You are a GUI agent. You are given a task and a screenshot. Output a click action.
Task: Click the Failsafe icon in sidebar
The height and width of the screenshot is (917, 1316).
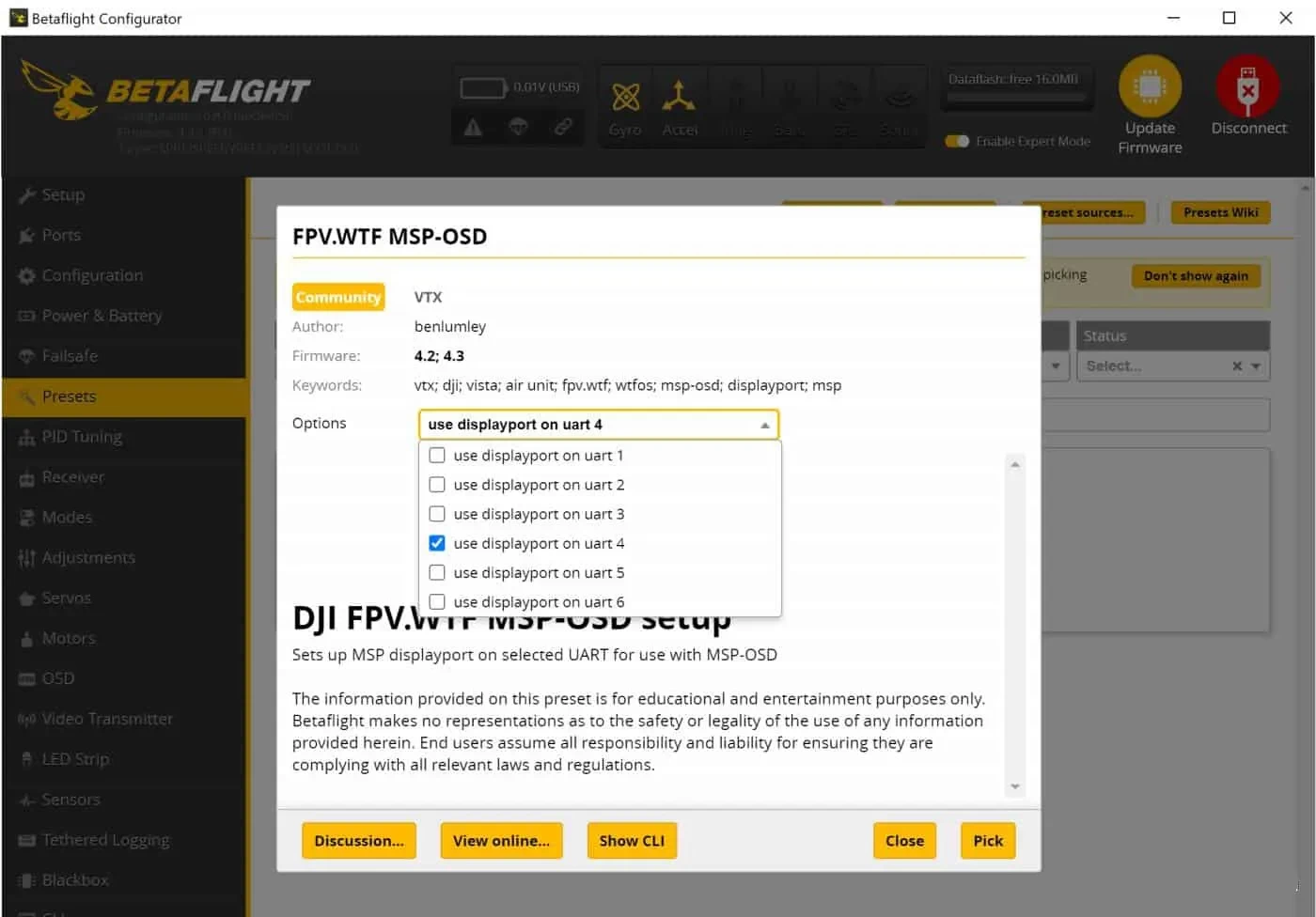tap(27, 357)
